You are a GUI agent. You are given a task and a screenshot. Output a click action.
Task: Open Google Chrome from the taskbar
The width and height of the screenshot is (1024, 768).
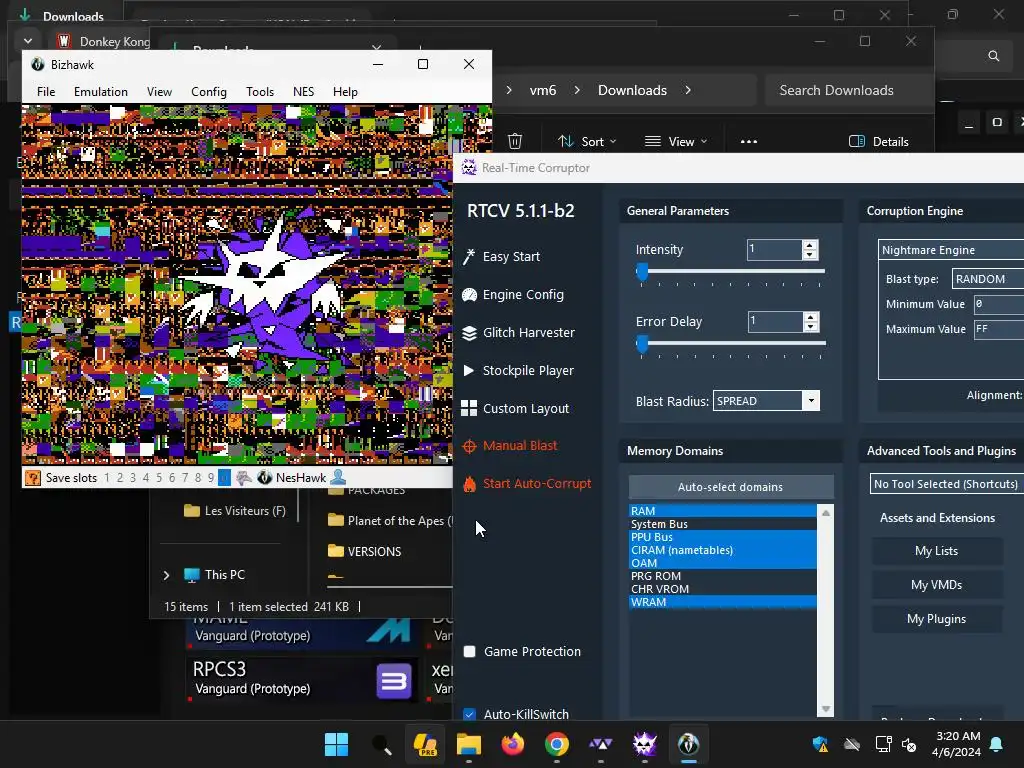556,744
